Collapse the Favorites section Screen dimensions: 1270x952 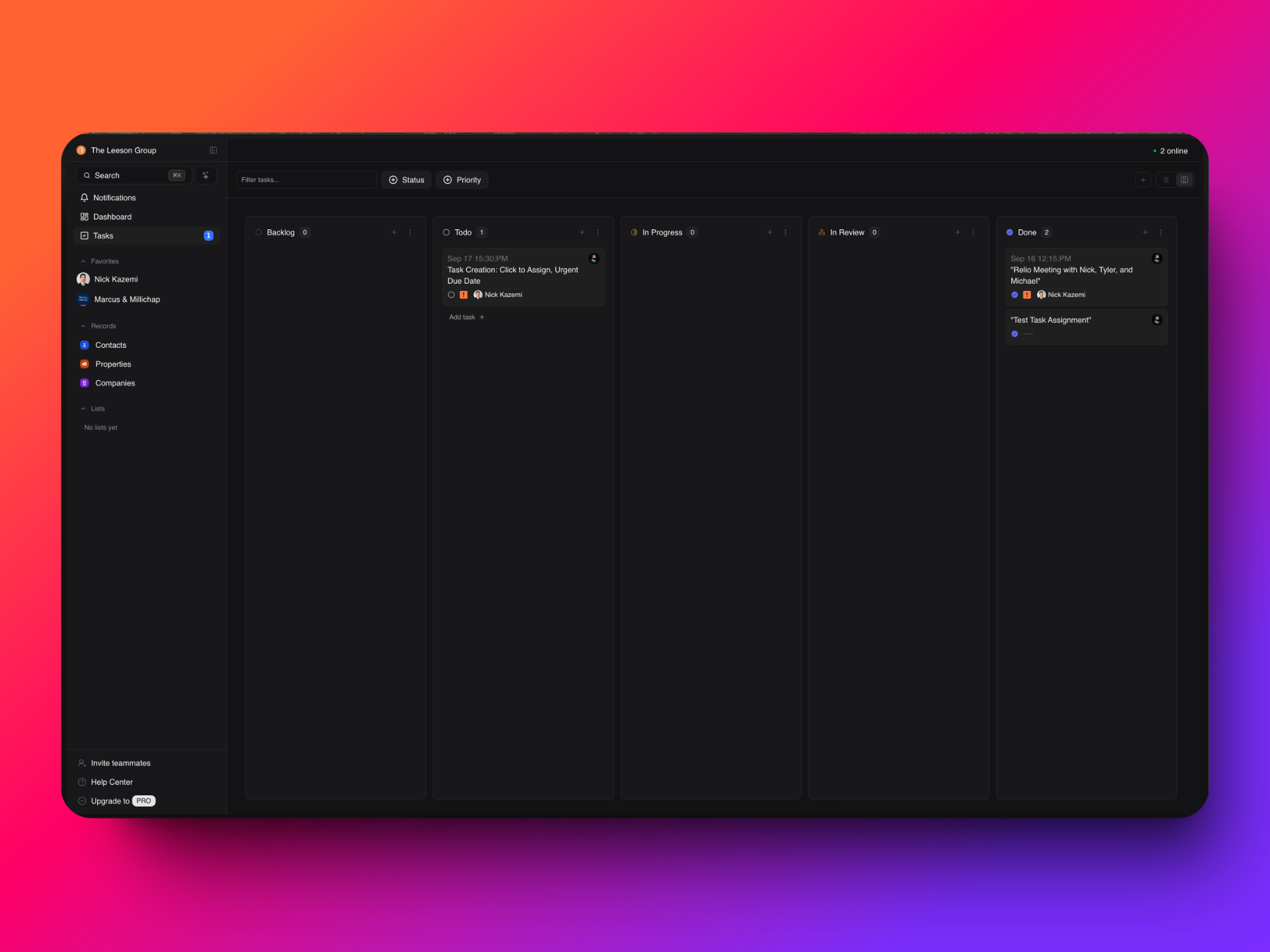click(x=83, y=262)
